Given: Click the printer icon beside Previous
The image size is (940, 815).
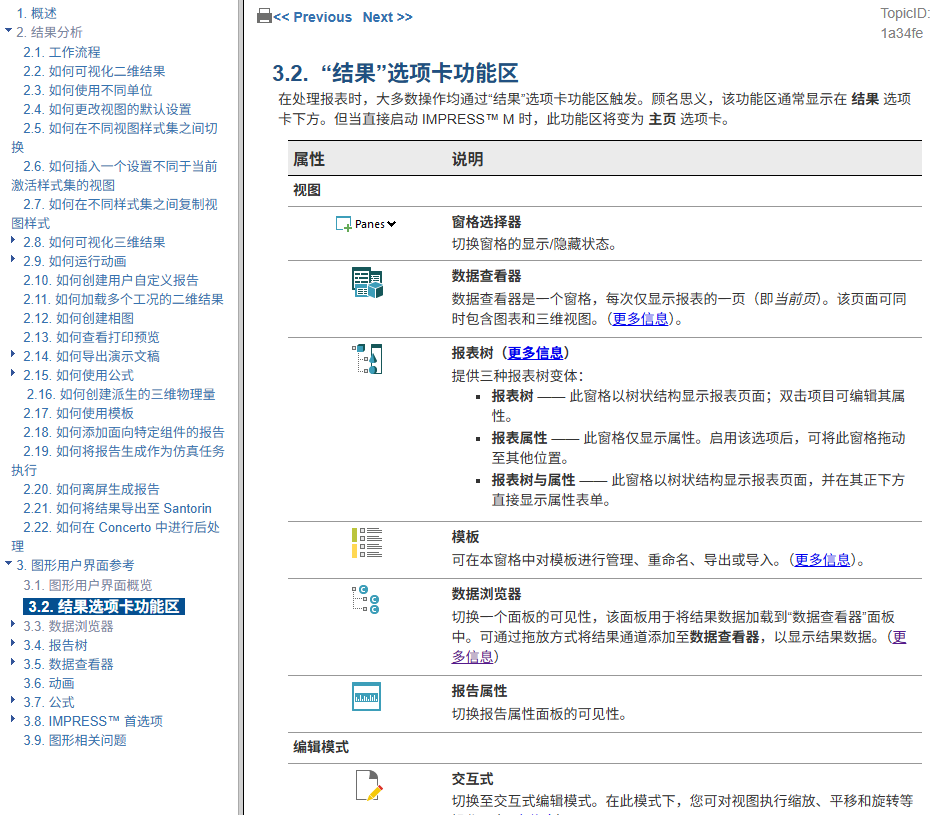Looking at the screenshot, I should (x=264, y=16).
